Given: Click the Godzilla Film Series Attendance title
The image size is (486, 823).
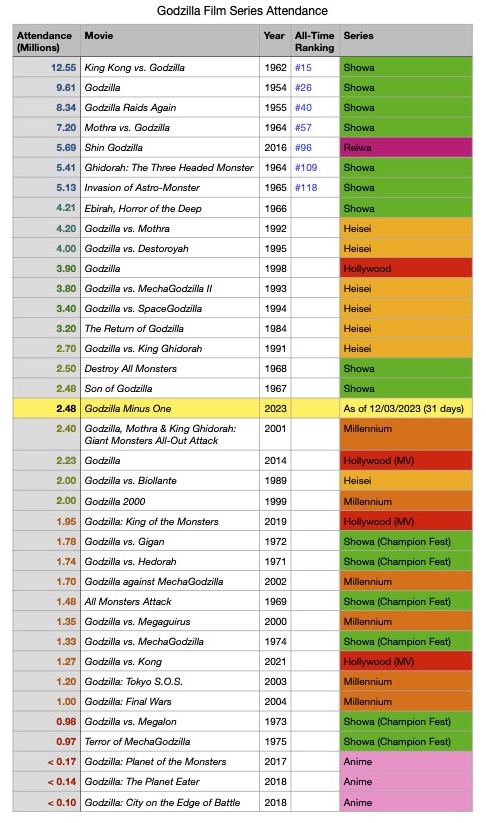Looking at the screenshot, I should click(242, 10).
